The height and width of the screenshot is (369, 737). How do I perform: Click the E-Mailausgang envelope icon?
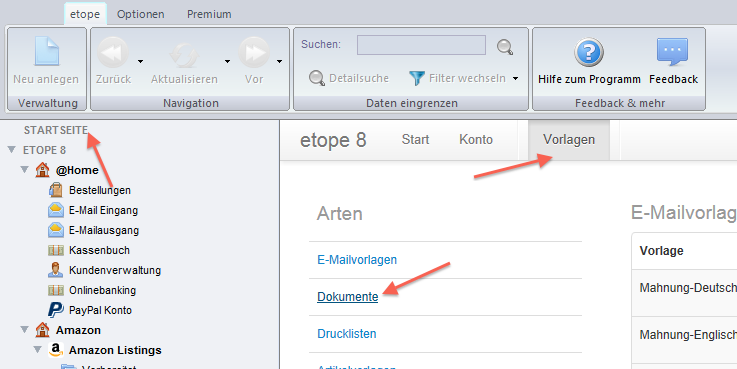(56, 230)
